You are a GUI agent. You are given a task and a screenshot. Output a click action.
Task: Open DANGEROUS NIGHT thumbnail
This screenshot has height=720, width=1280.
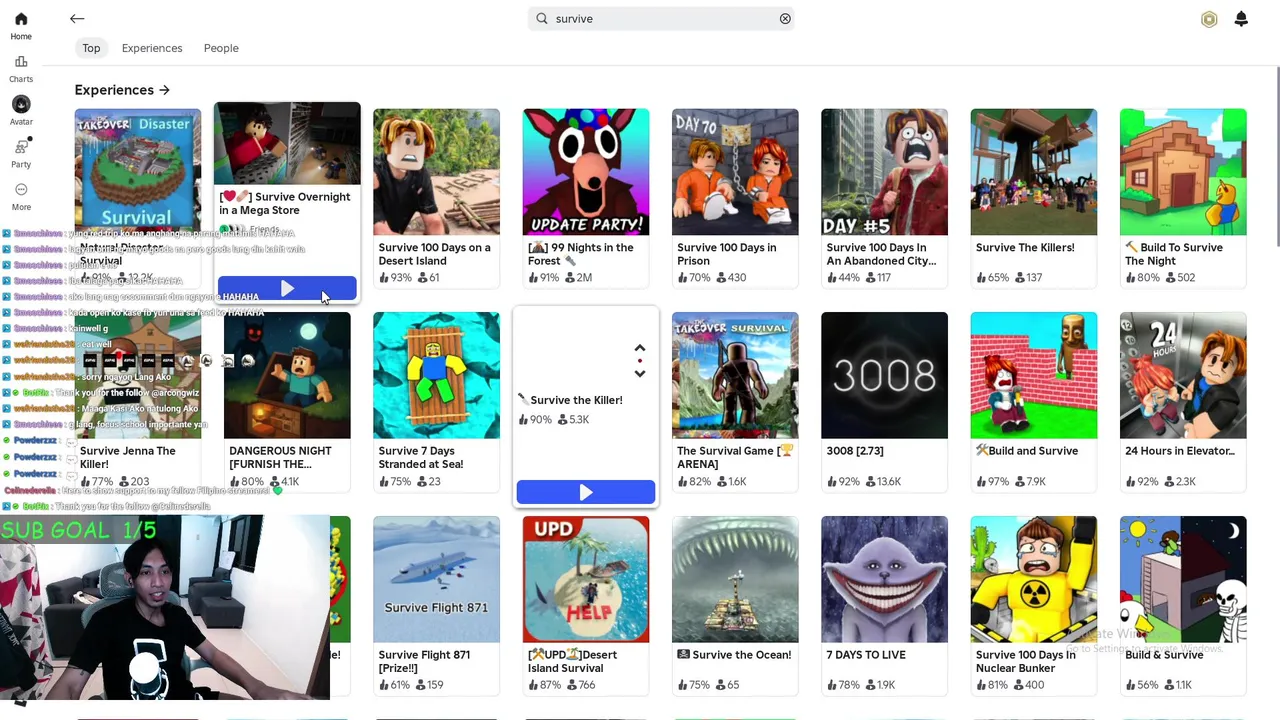coord(287,375)
